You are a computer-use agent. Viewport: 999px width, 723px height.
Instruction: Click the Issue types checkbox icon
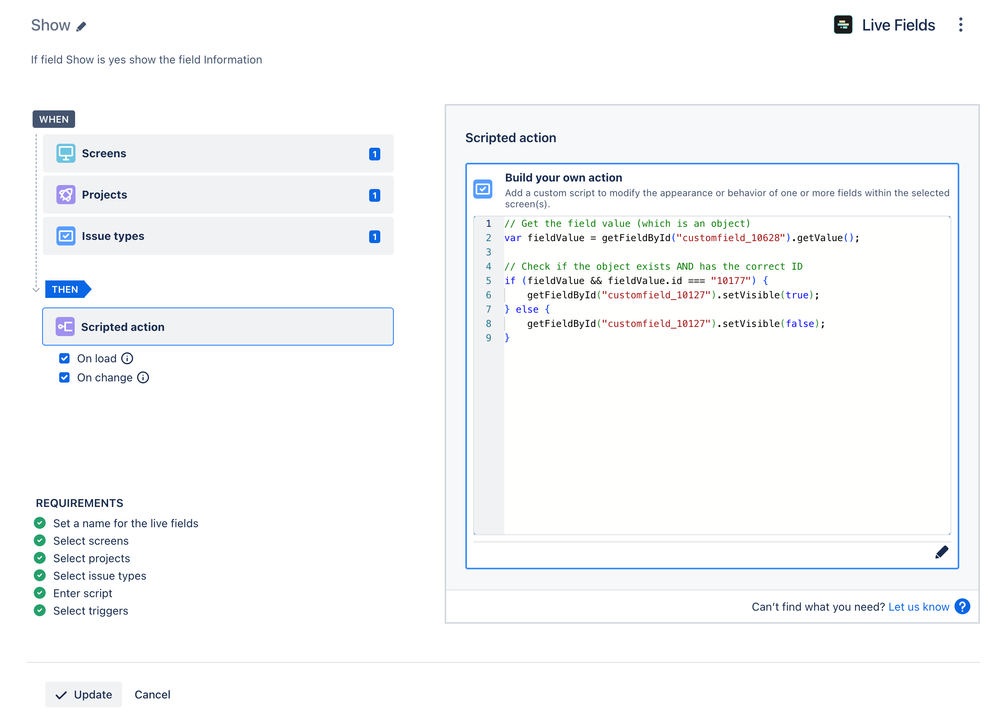tap(66, 237)
